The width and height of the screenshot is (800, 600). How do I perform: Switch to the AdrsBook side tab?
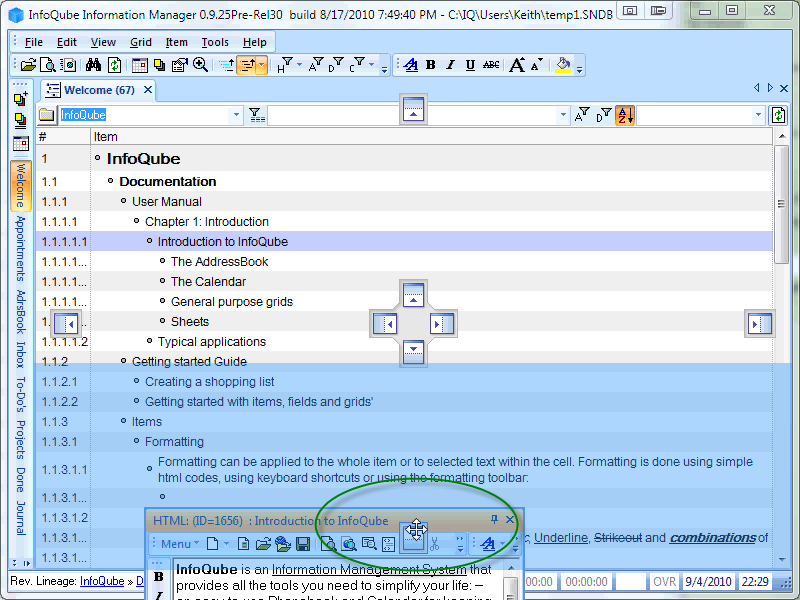click(20, 312)
